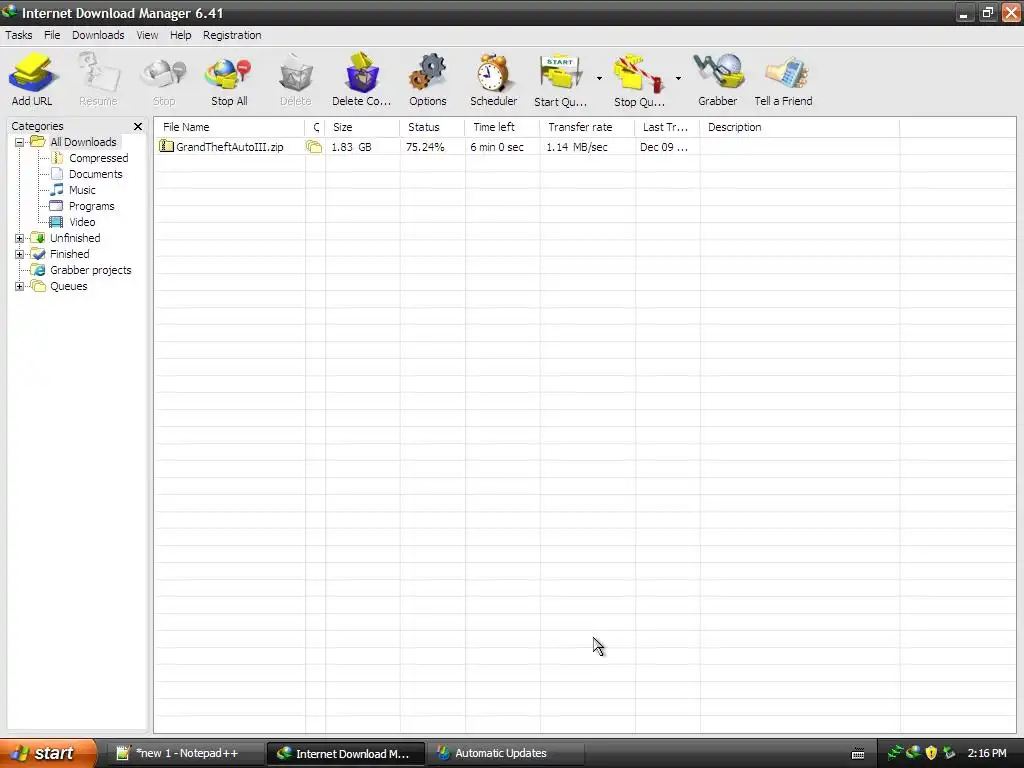Select the Queues category label
The image size is (1024, 768).
coord(69,286)
